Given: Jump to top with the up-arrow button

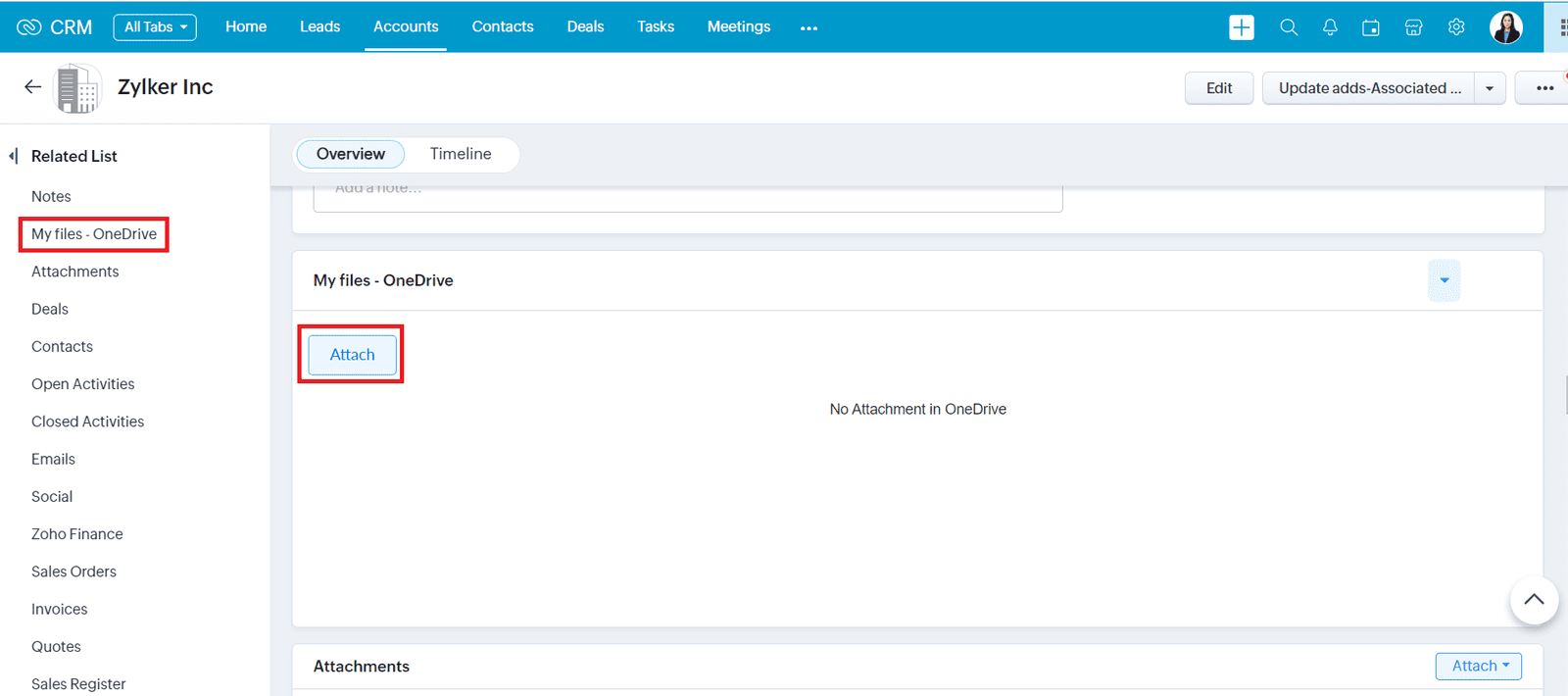Looking at the screenshot, I should pos(1534,599).
